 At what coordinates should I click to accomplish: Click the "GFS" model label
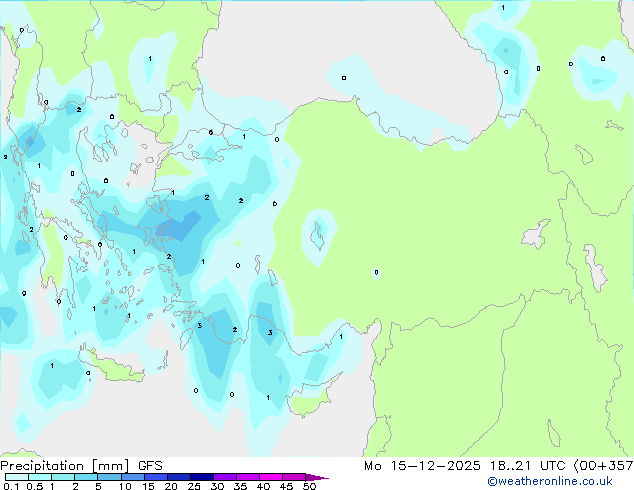coord(150,466)
